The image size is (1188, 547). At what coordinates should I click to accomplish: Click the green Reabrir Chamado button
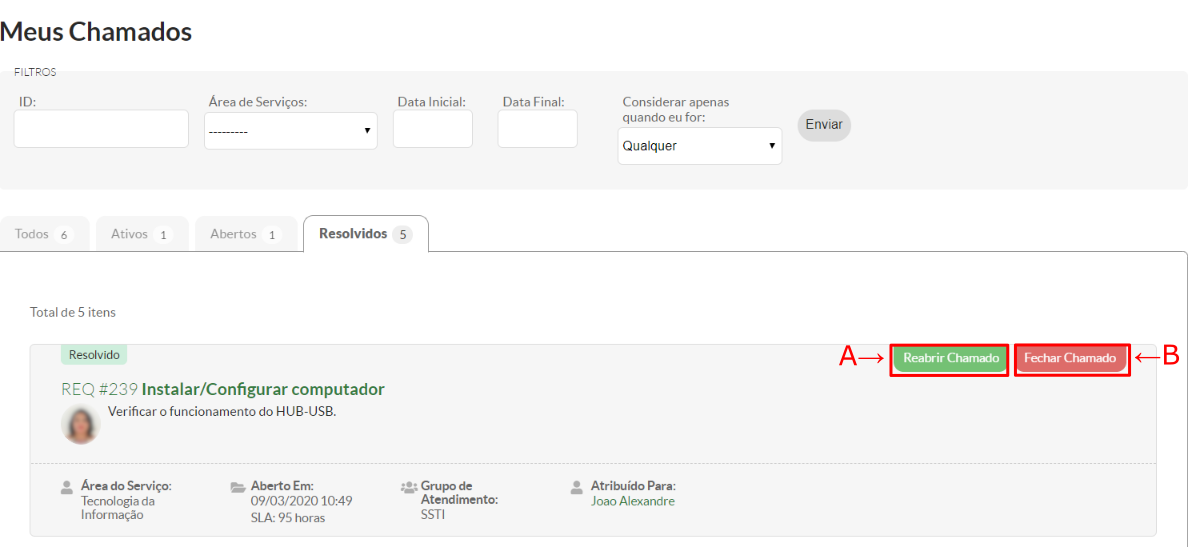950,358
